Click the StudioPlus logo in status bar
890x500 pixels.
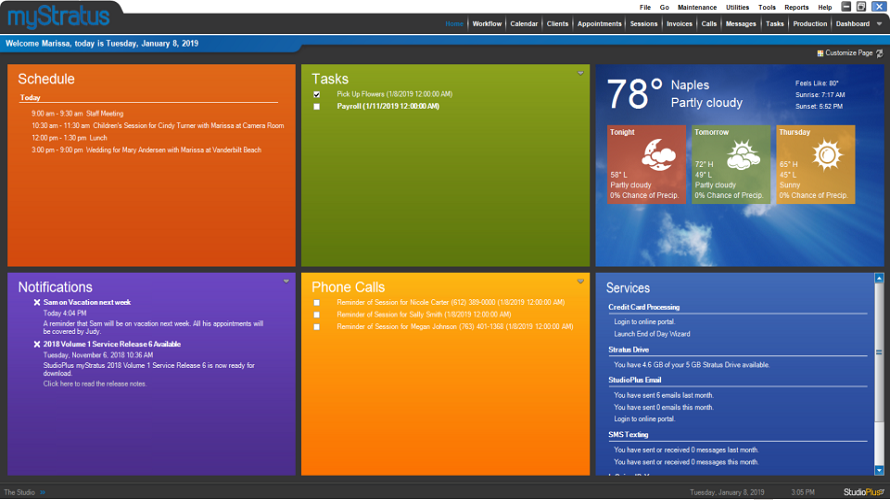[x=863, y=492]
